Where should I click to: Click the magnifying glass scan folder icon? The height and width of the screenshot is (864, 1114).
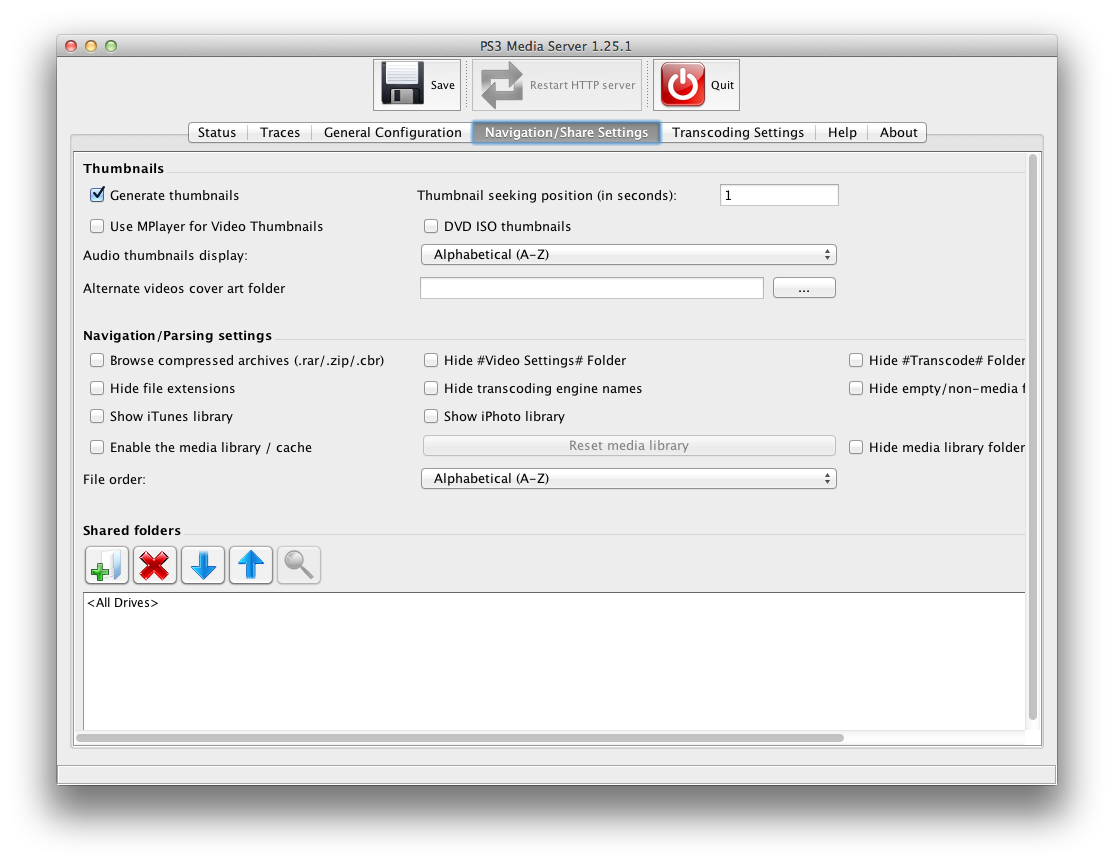299,566
